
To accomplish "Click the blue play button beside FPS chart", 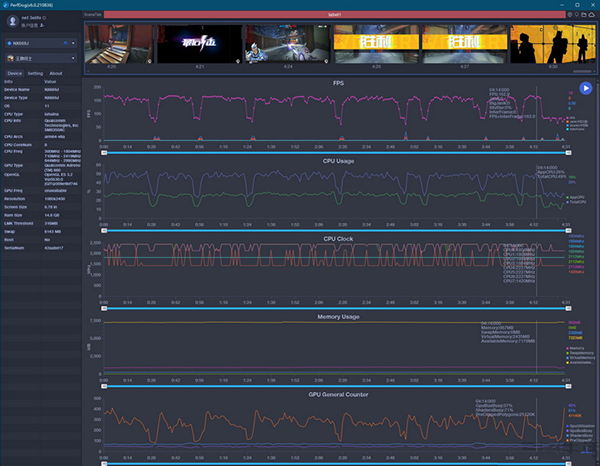I will tap(586, 89).
